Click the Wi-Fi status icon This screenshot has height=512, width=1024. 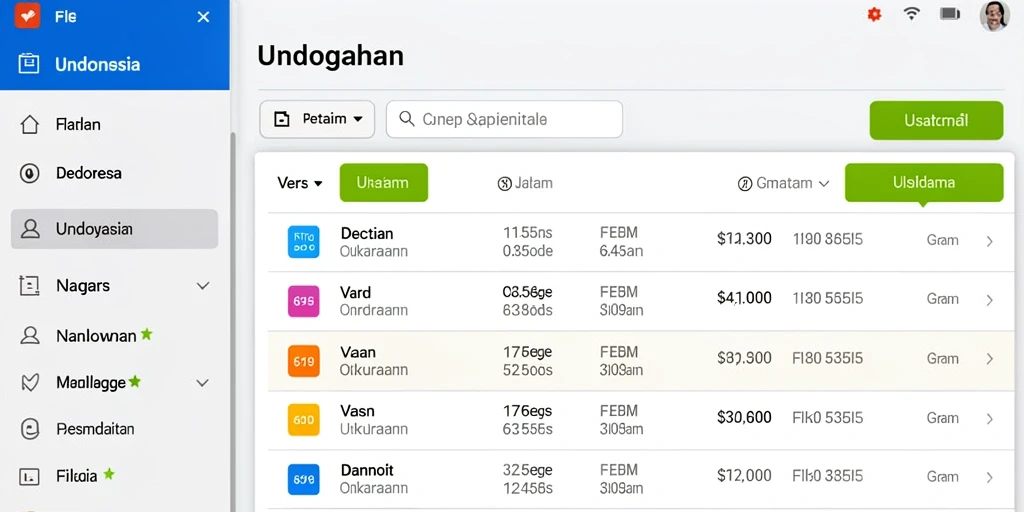click(912, 14)
